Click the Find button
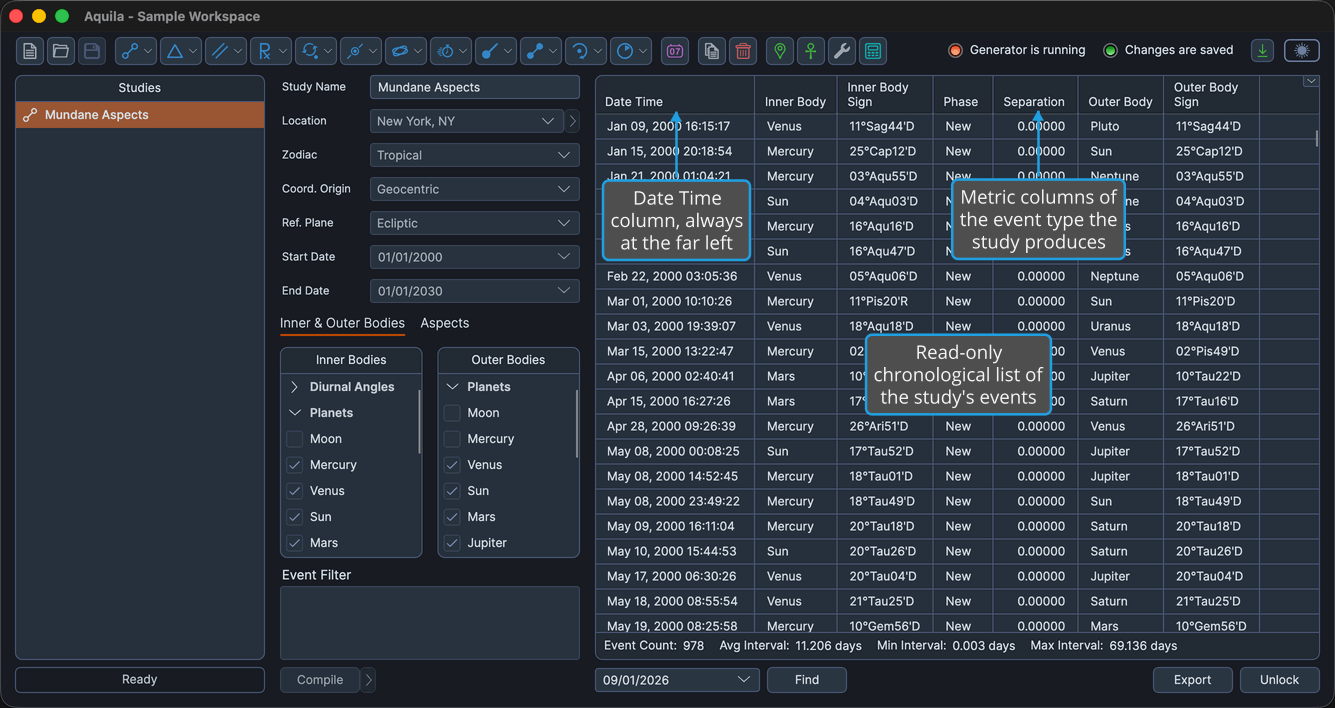 [x=807, y=680]
